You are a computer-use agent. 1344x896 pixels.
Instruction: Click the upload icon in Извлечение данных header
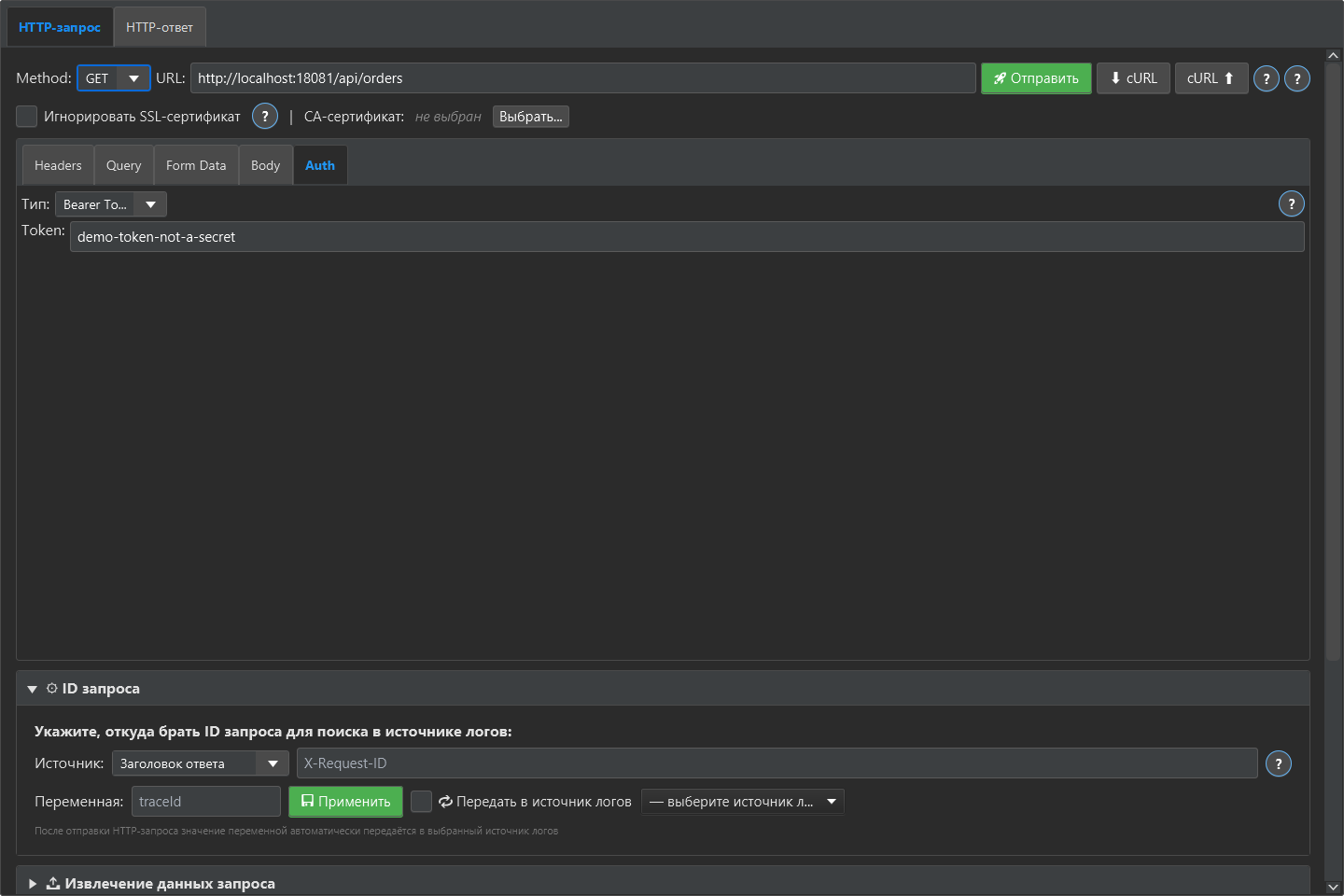tap(53, 883)
